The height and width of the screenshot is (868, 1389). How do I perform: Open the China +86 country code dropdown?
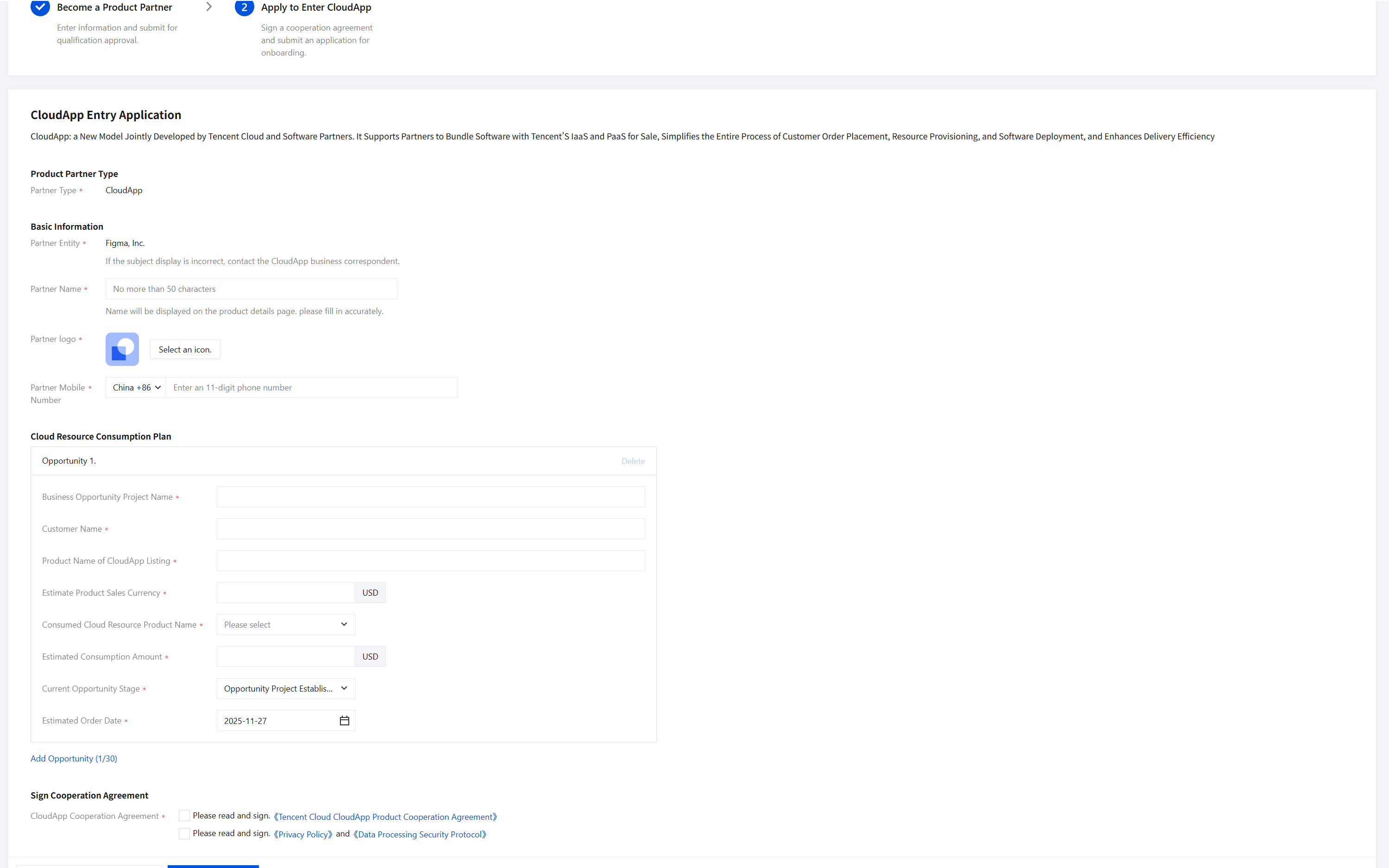[x=136, y=388]
